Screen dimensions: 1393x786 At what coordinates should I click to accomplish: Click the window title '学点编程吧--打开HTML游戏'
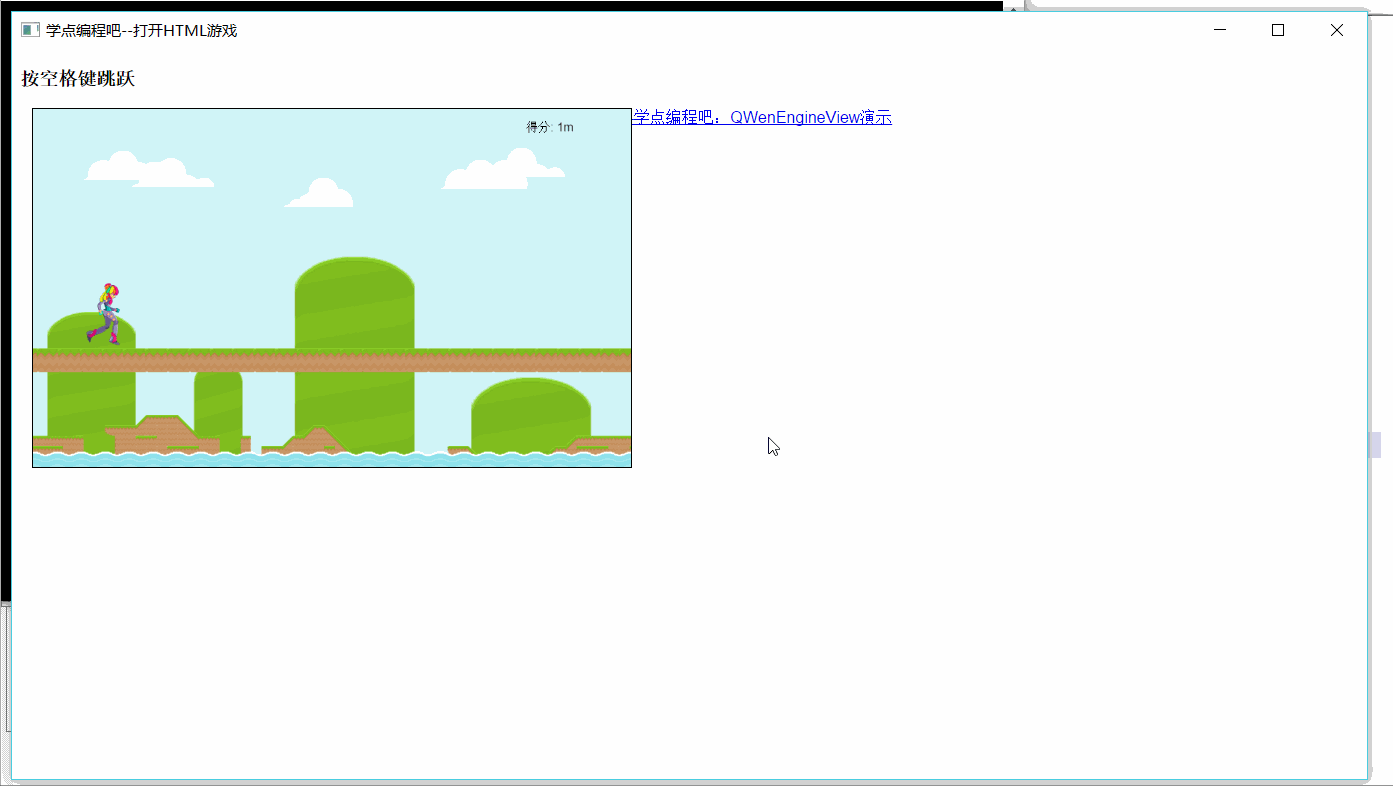click(141, 31)
